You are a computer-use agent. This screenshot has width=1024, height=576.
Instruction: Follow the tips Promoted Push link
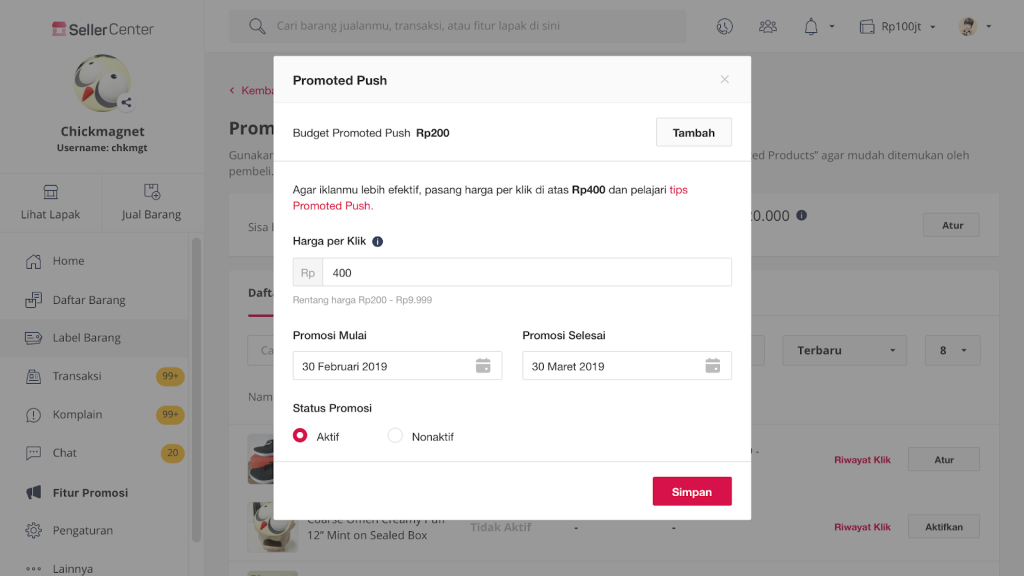coord(490,197)
